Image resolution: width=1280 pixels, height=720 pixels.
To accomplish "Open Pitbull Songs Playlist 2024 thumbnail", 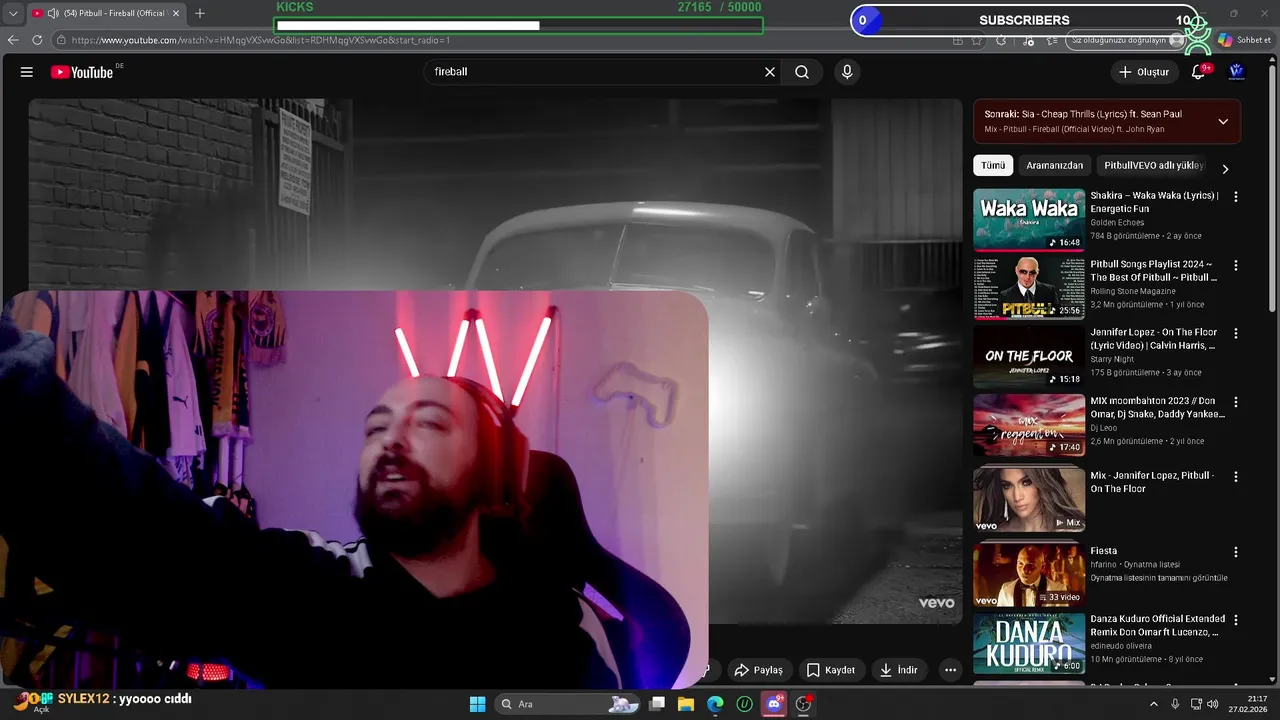I will [x=1029, y=288].
